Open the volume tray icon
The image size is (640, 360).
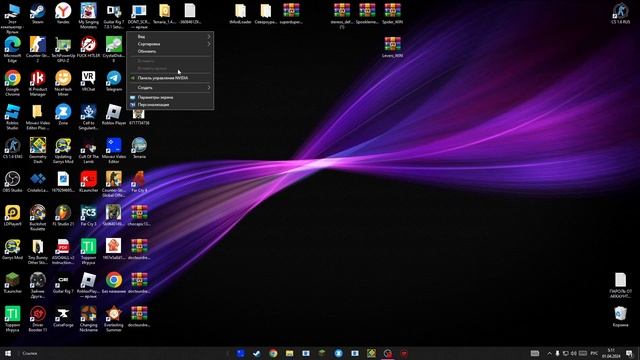(x=574, y=353)
